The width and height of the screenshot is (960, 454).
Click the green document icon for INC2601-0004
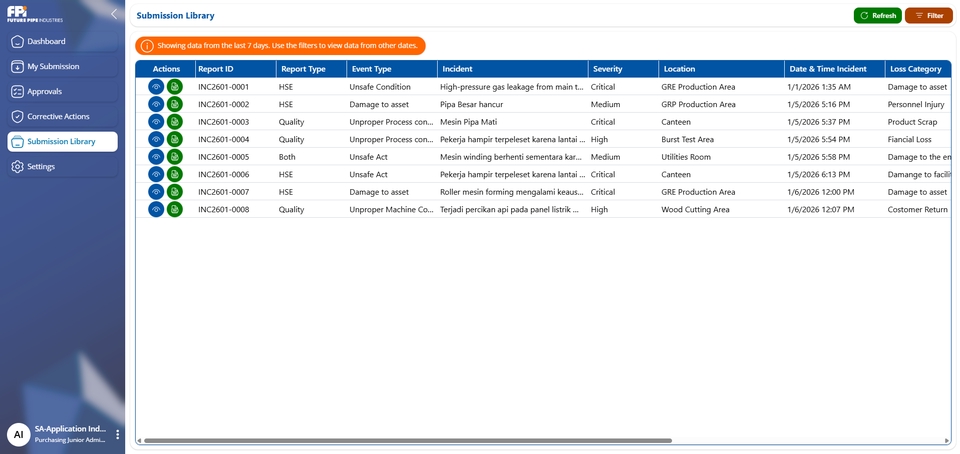pyautogui.click(x=175, y=139)
